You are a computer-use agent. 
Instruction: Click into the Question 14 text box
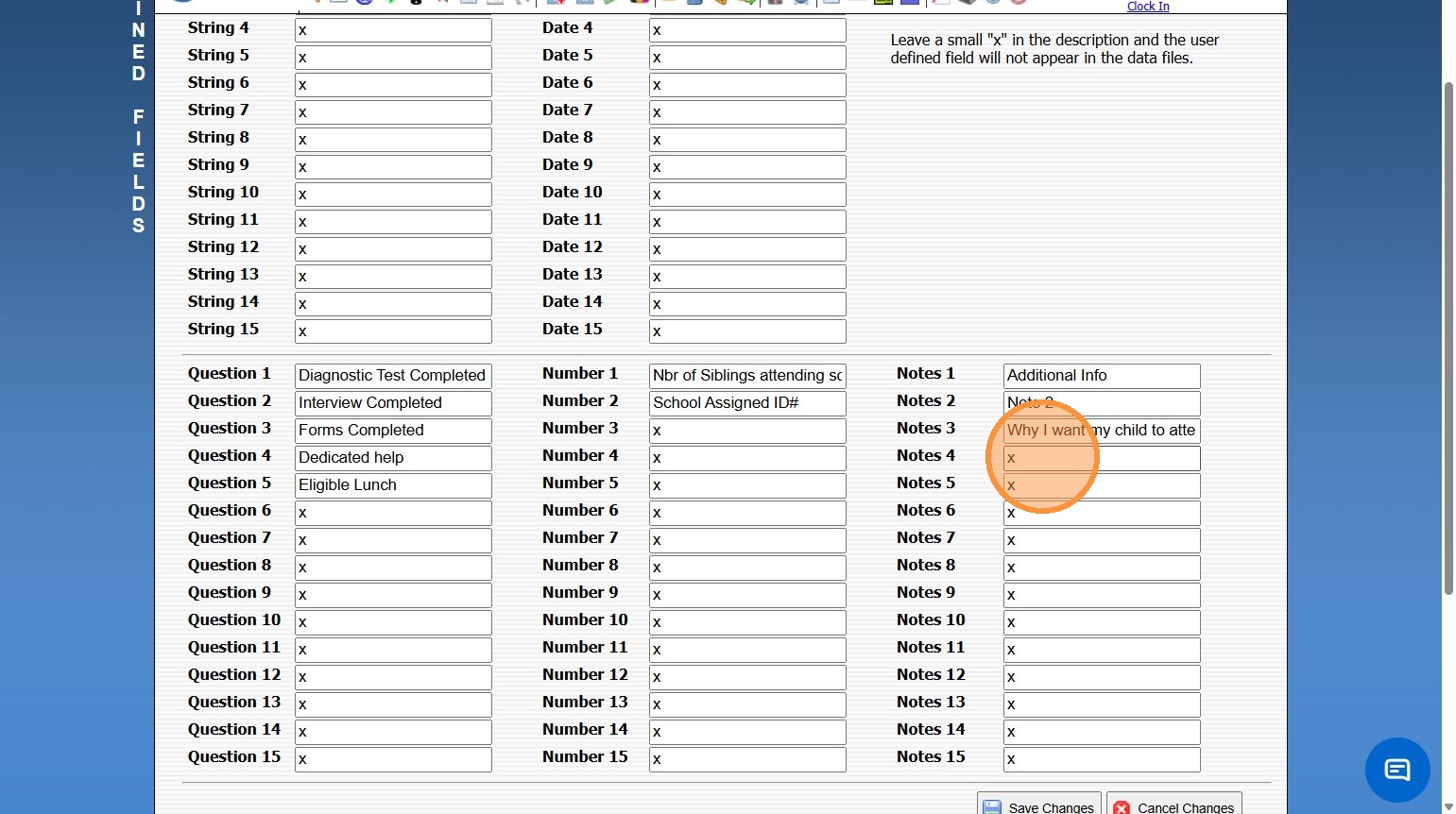click(x=393, y=732)
